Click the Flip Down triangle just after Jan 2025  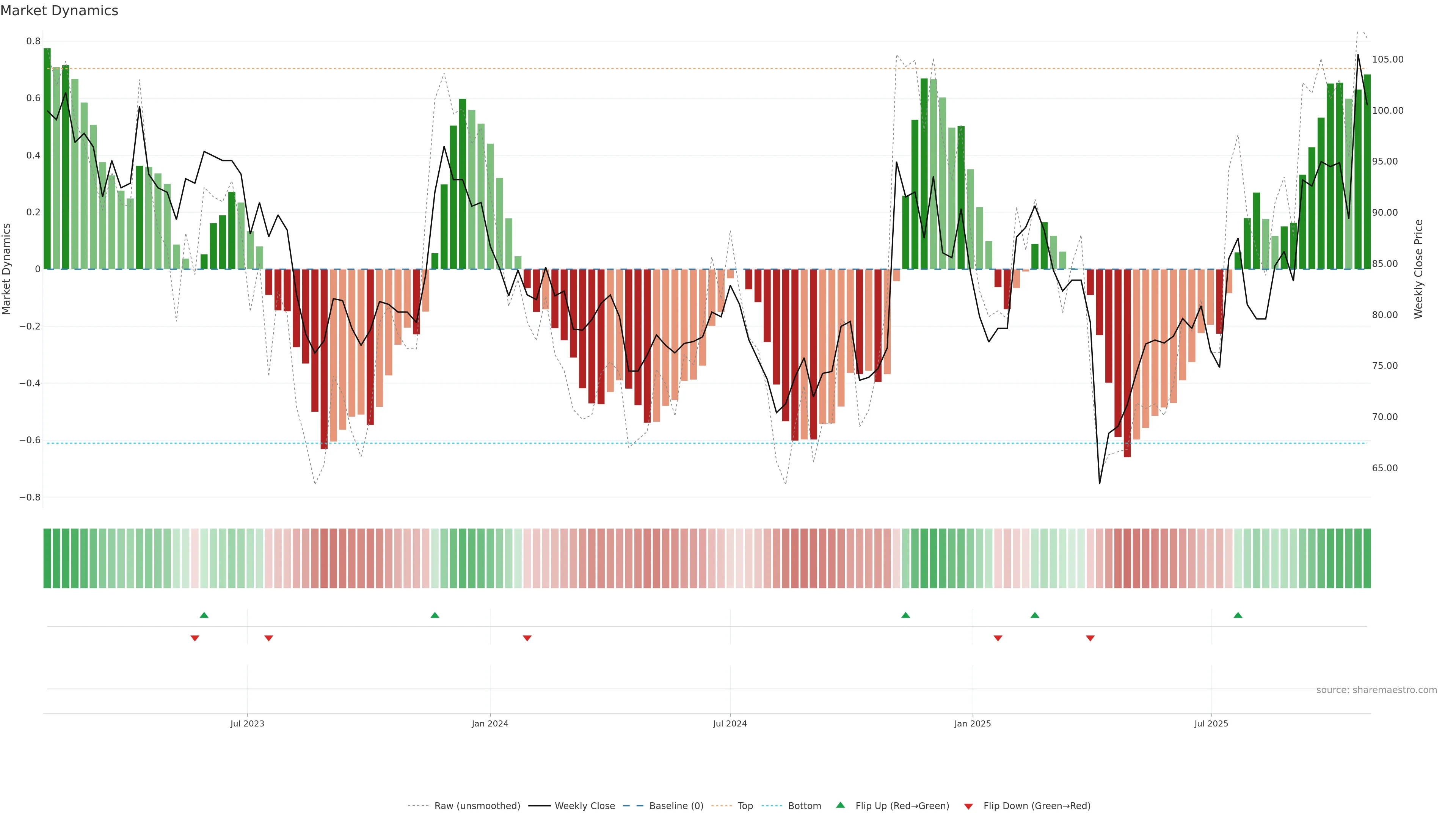998,638
